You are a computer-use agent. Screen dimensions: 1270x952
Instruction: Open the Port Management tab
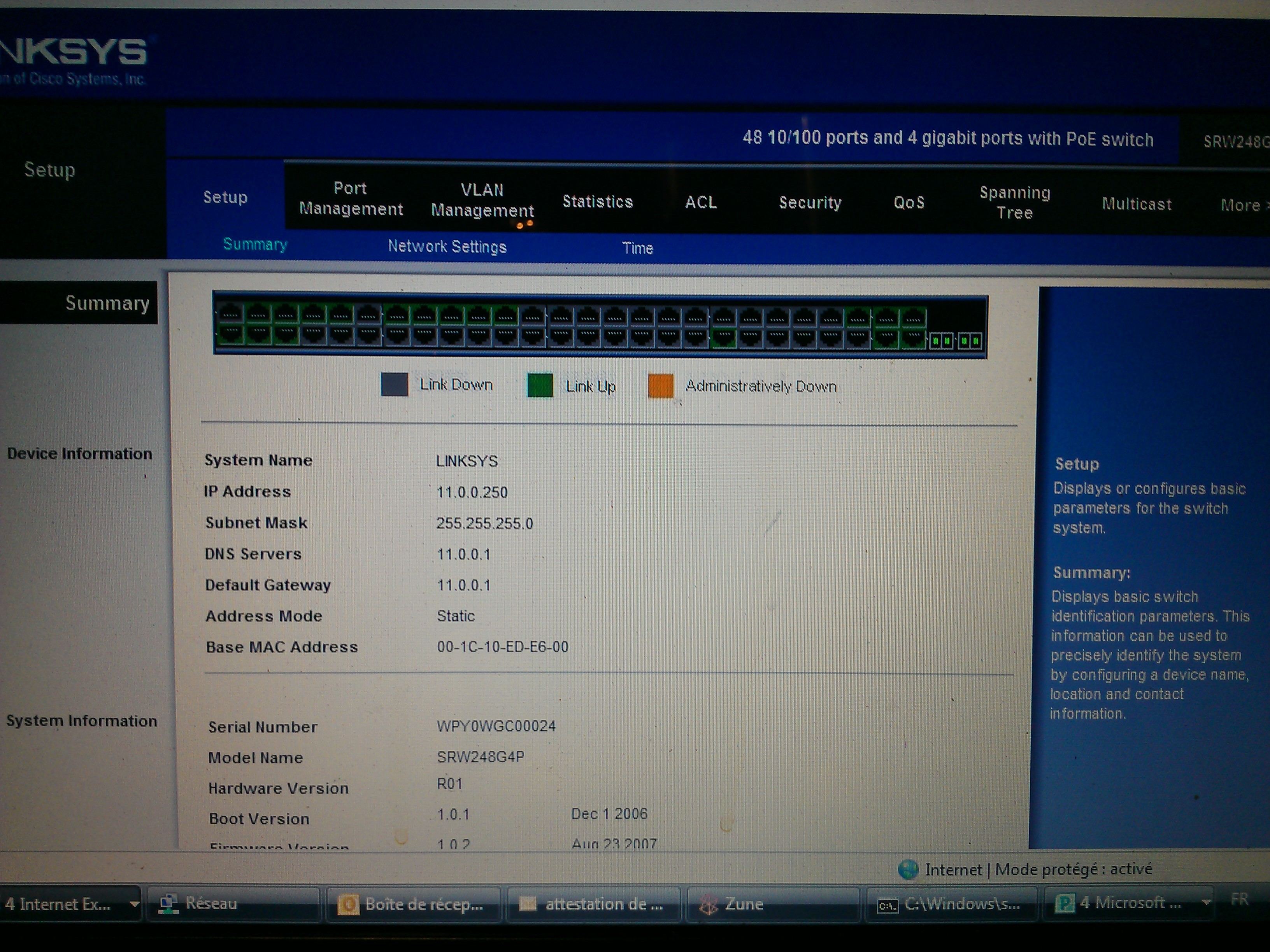(x=351, y=199)
